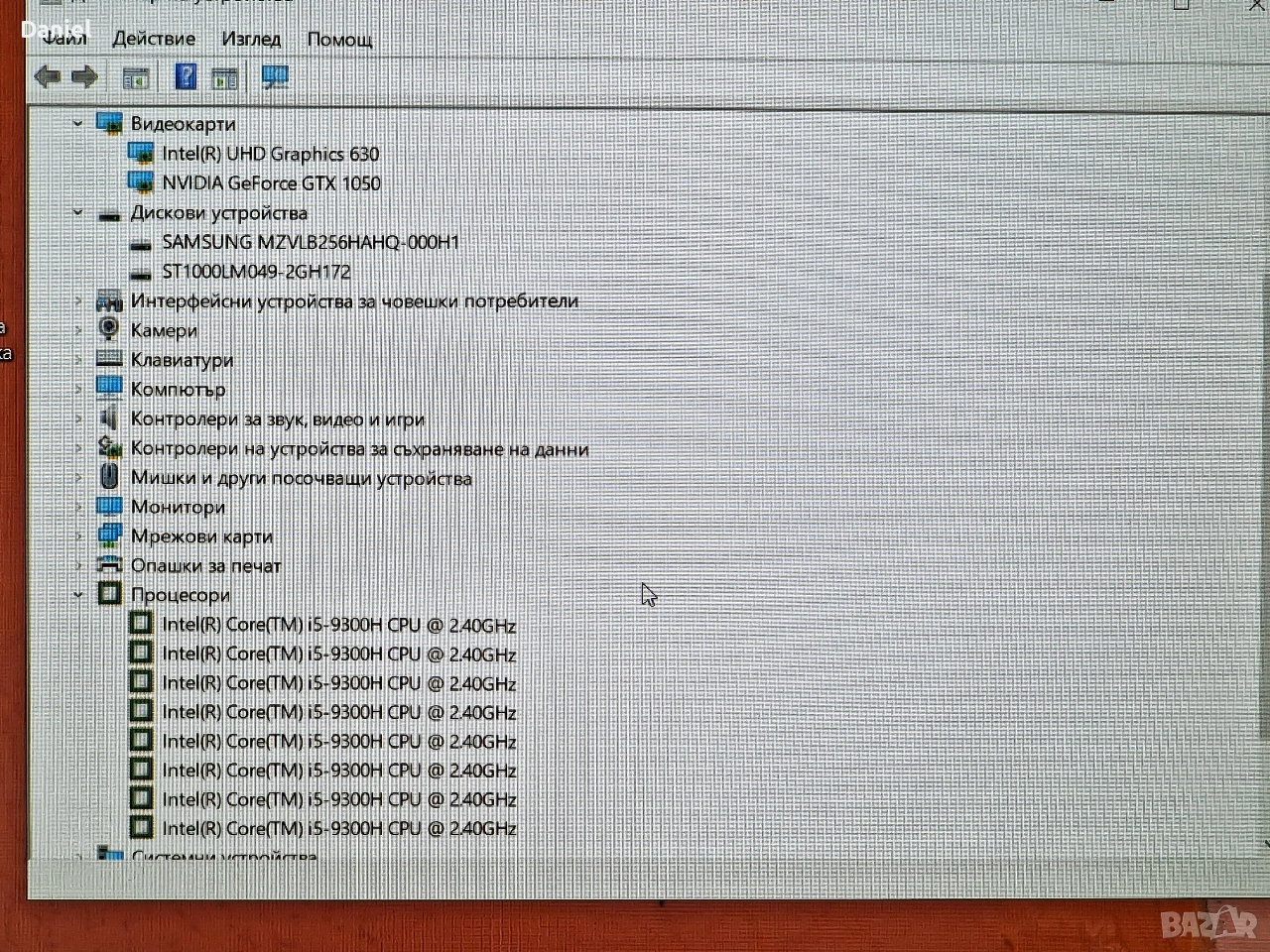Open the Действие menu
Viewport: 1270px width, 952px height.
click(154, 39)
